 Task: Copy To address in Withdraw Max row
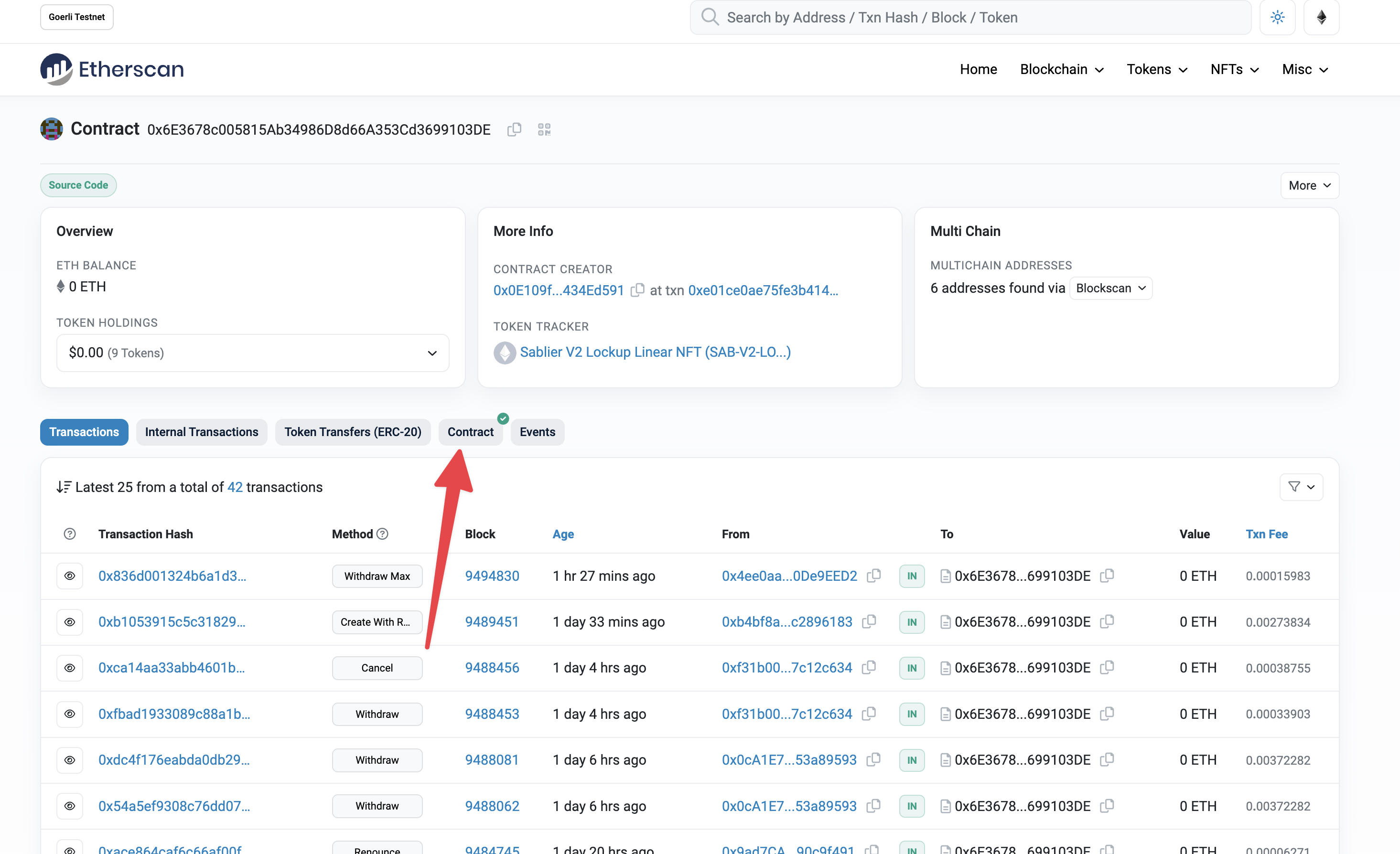point(1107,576)
